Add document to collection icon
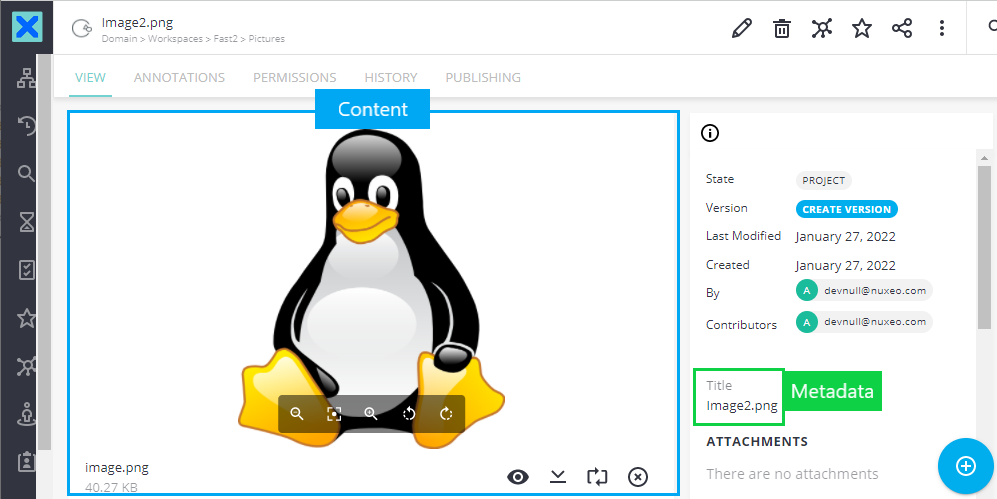Viewport: 997px width, 499px height. coord(822,28)
